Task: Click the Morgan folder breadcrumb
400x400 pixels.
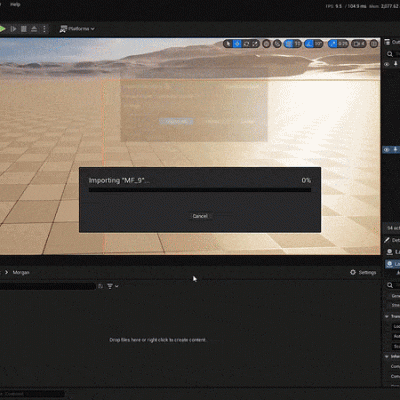Action: pos(21,272)
